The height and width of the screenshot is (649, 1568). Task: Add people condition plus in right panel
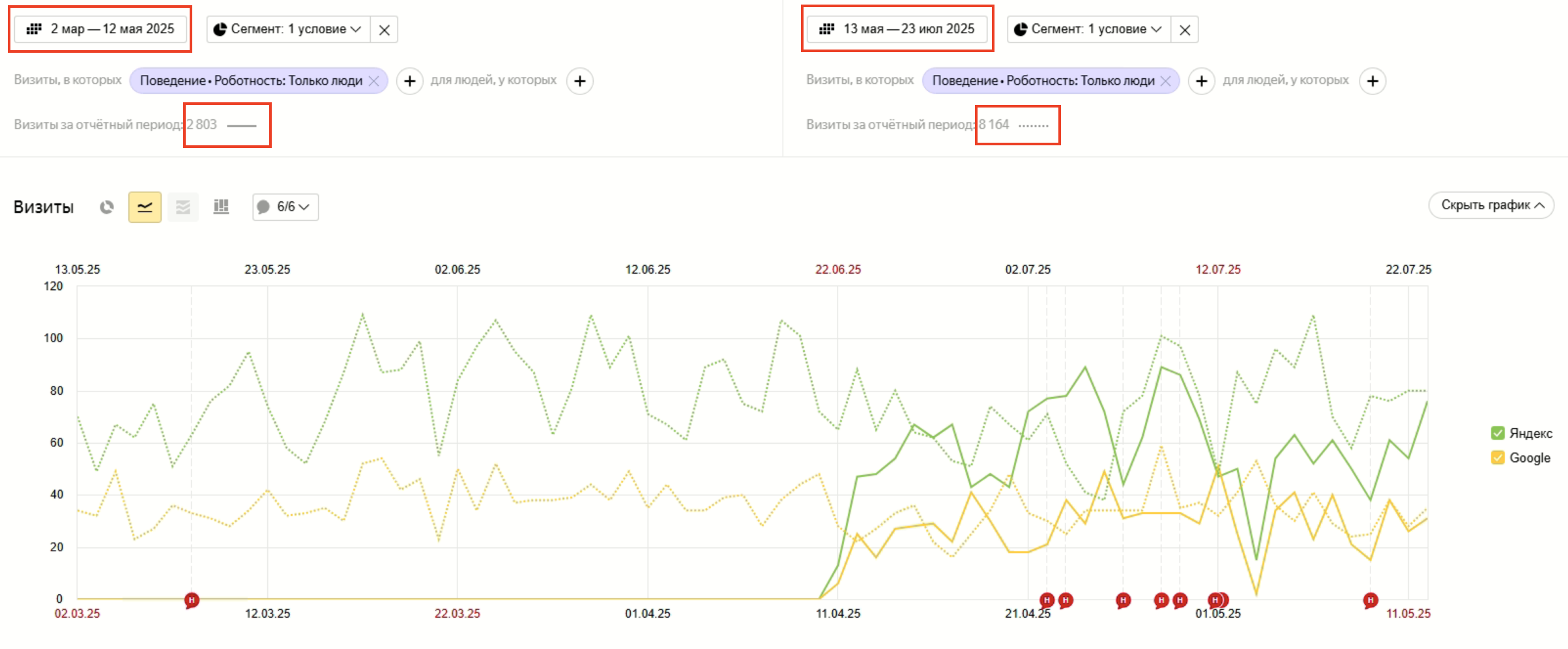(1372, 81)
